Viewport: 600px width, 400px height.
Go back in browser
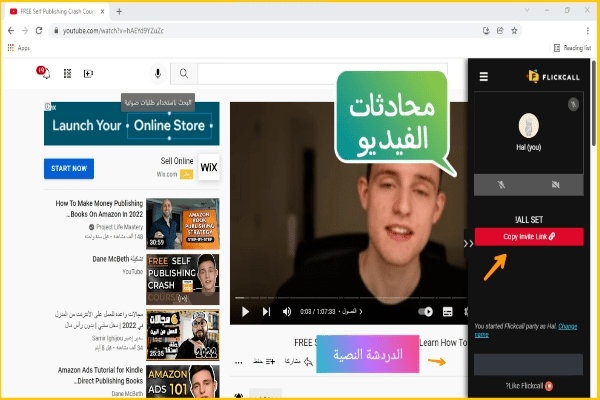pos(11,31)
